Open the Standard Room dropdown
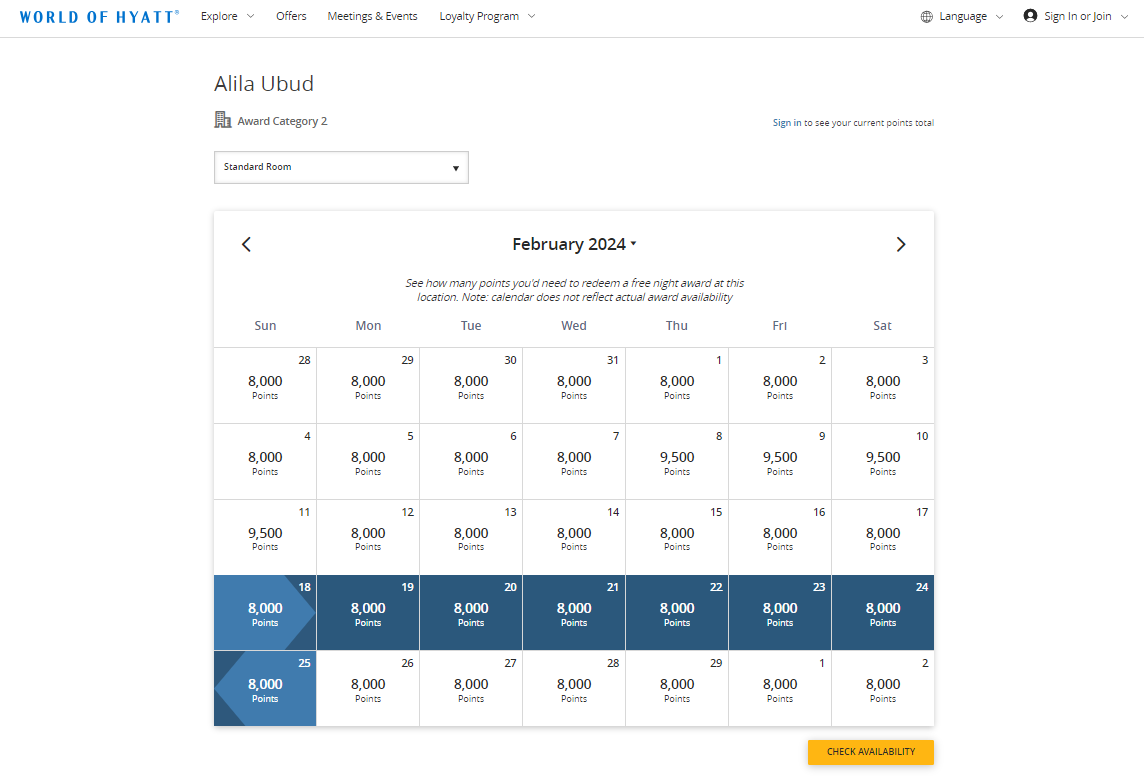This screenshot has width=1144, height=781. coord(341,167)
